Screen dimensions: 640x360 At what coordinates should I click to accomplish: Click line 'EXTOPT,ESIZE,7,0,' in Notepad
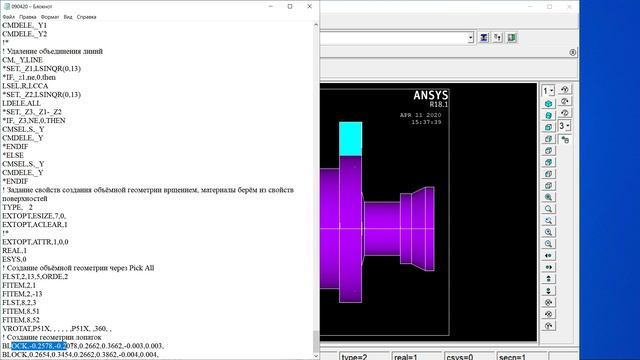[x=34, y=216]
